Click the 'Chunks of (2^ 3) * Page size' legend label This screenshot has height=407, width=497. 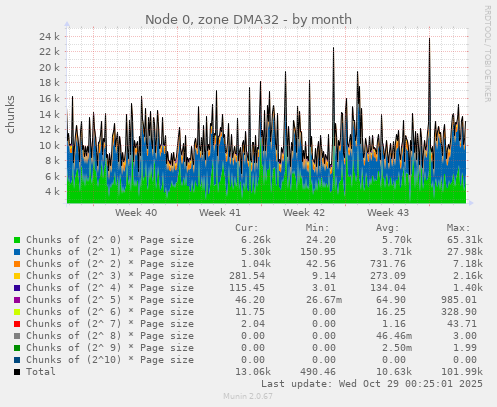click(110, 276)
